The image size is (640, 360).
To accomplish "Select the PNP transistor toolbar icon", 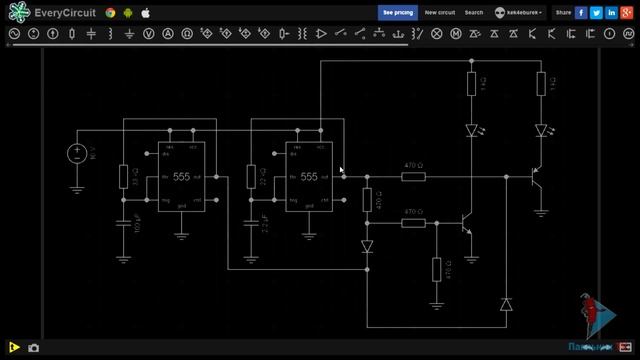I will pyautogui.click(x=551, y=33).
